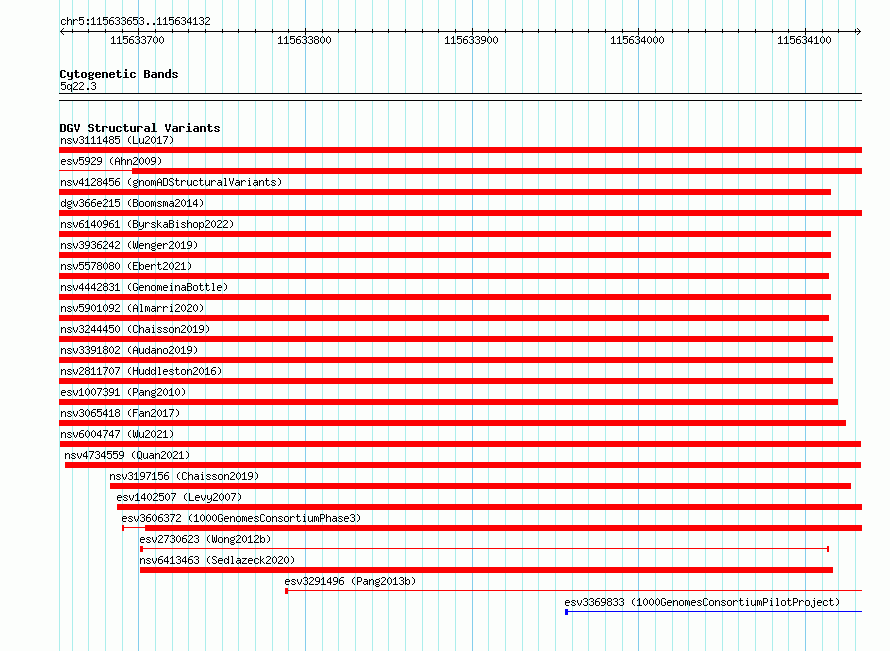Click the 5q22.3 cytogenetic band bar
This screenshot has height=651, width=890.
click(x=460, y=97)
